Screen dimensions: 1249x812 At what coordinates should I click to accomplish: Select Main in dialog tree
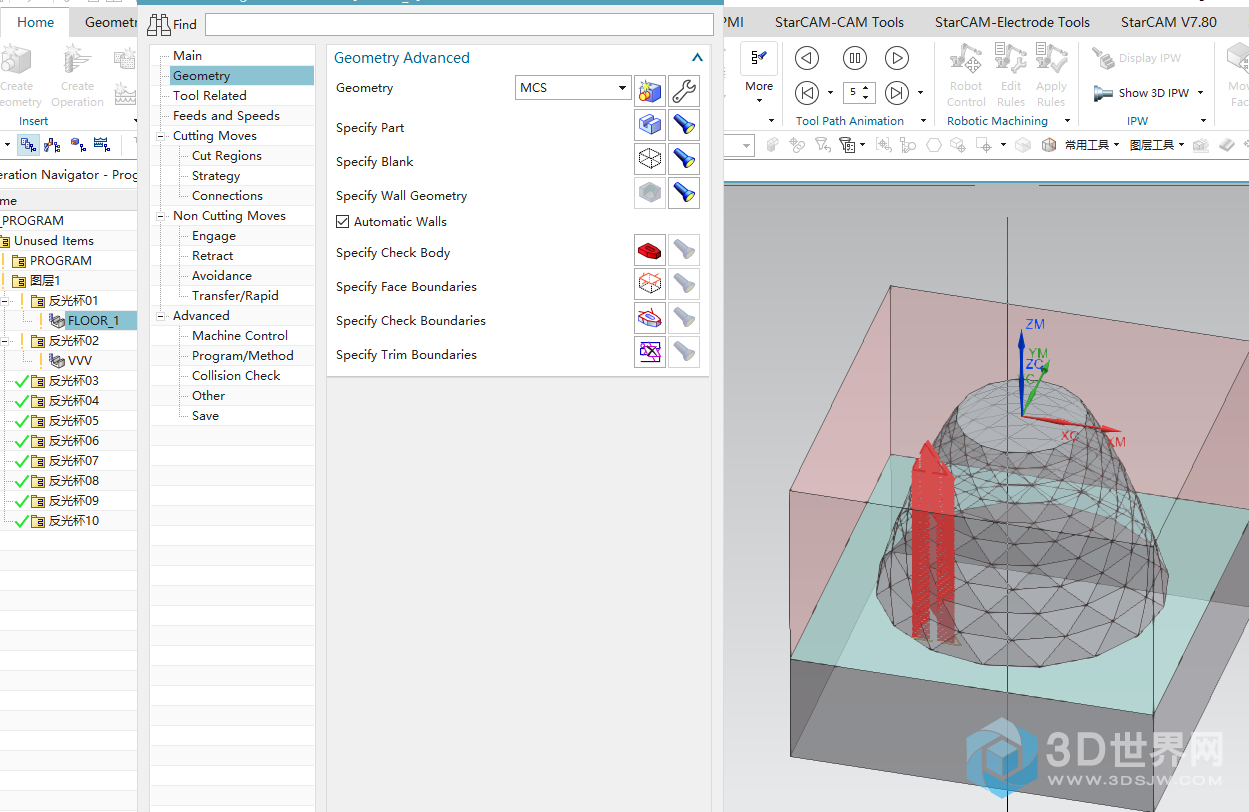pos(187,56)
